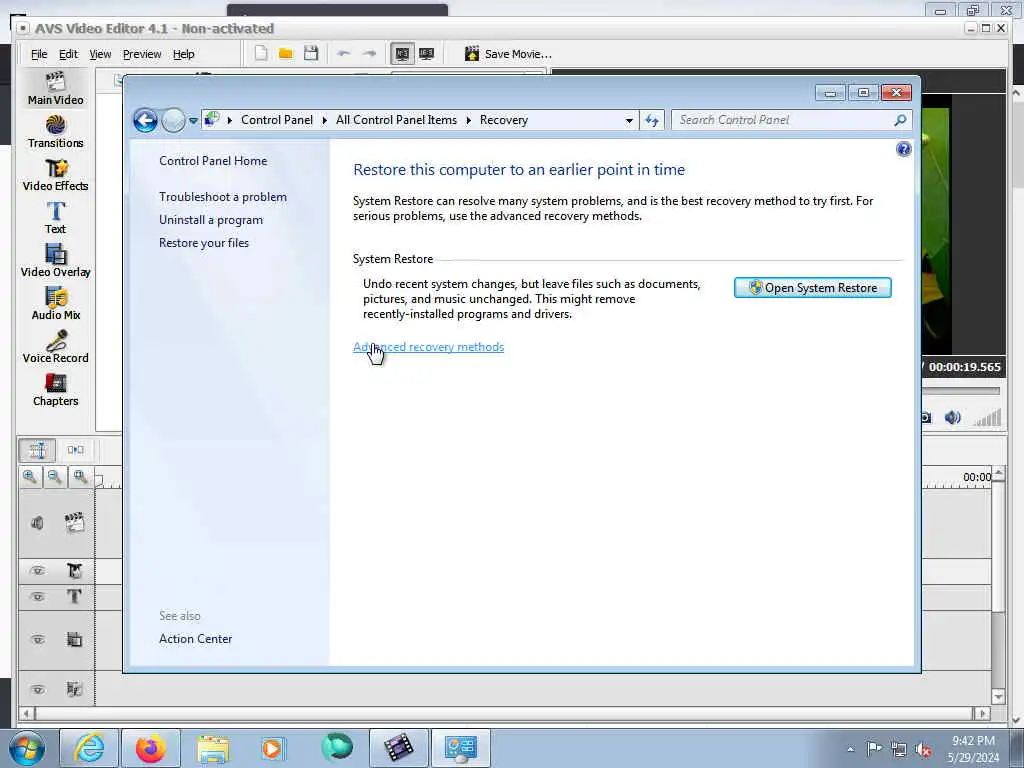
Task: Open Troubleshoot a problem link
Action: coord(223,197)
